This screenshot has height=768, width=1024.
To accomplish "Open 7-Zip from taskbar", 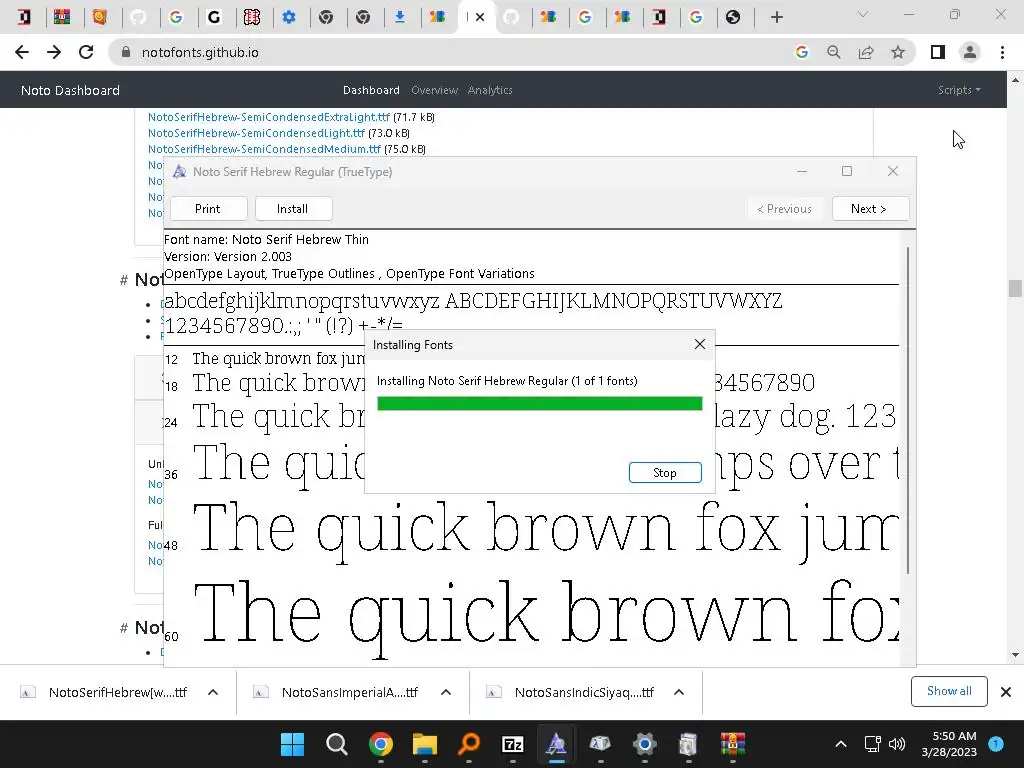I will click(x=513, y=744).
